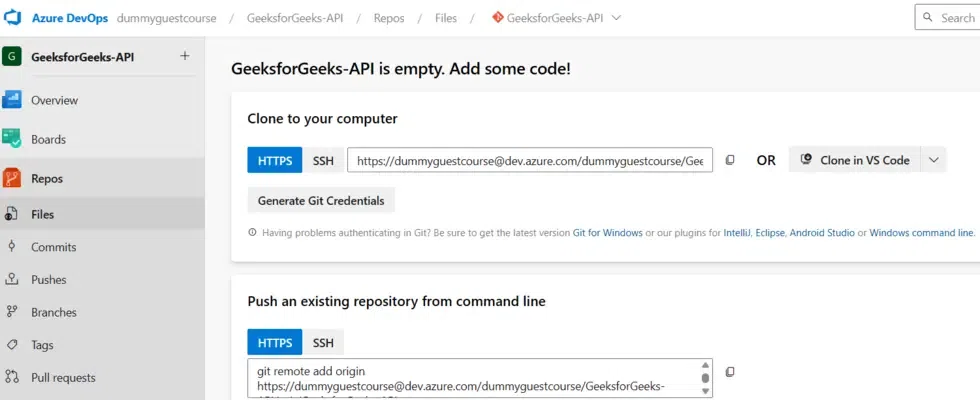Open Boards in the sidebar
This screenshot has height=400, width=980.
click(x=48, y=139)
